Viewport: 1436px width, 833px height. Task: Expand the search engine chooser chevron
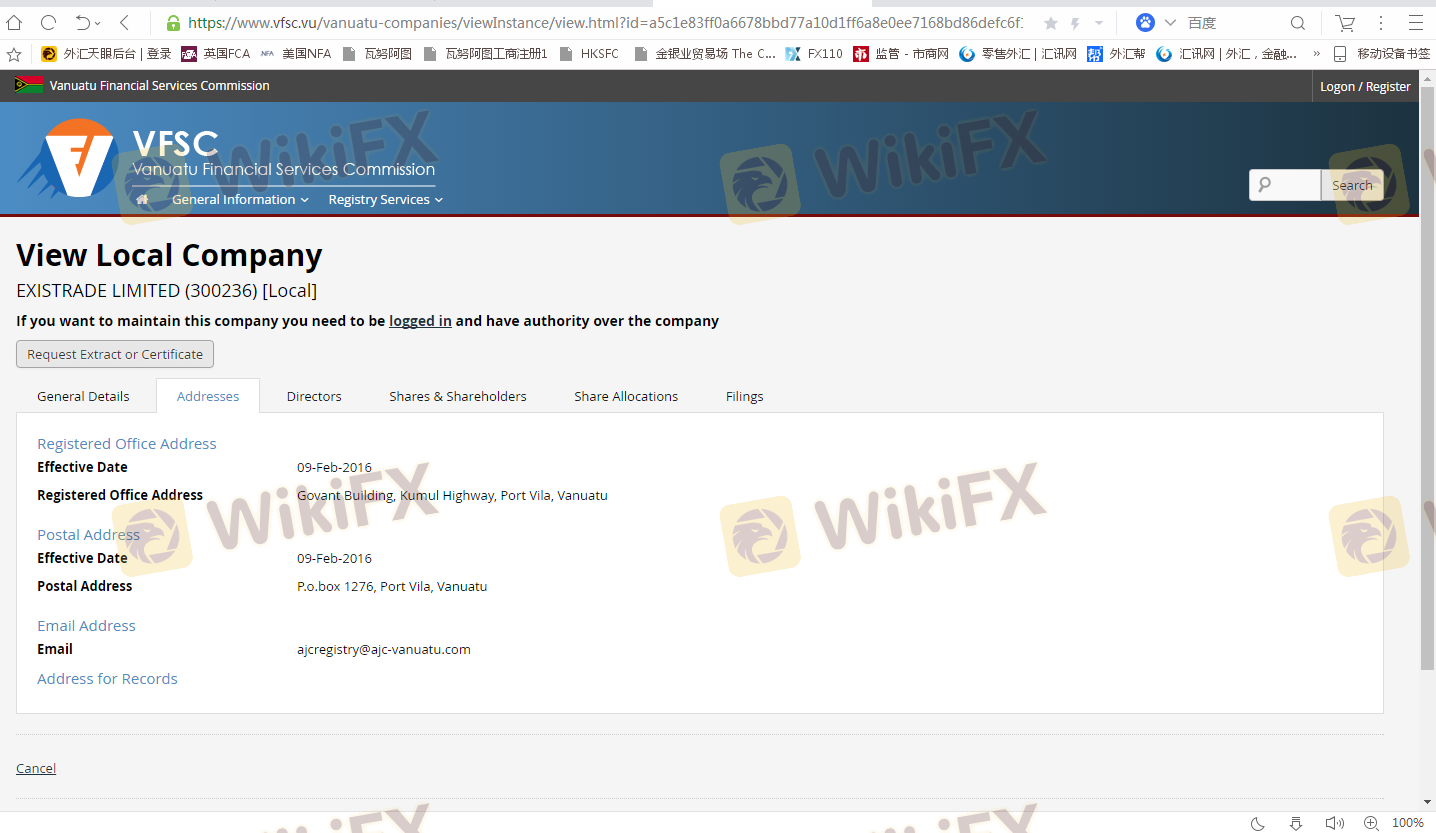(x=1170, y=23)
